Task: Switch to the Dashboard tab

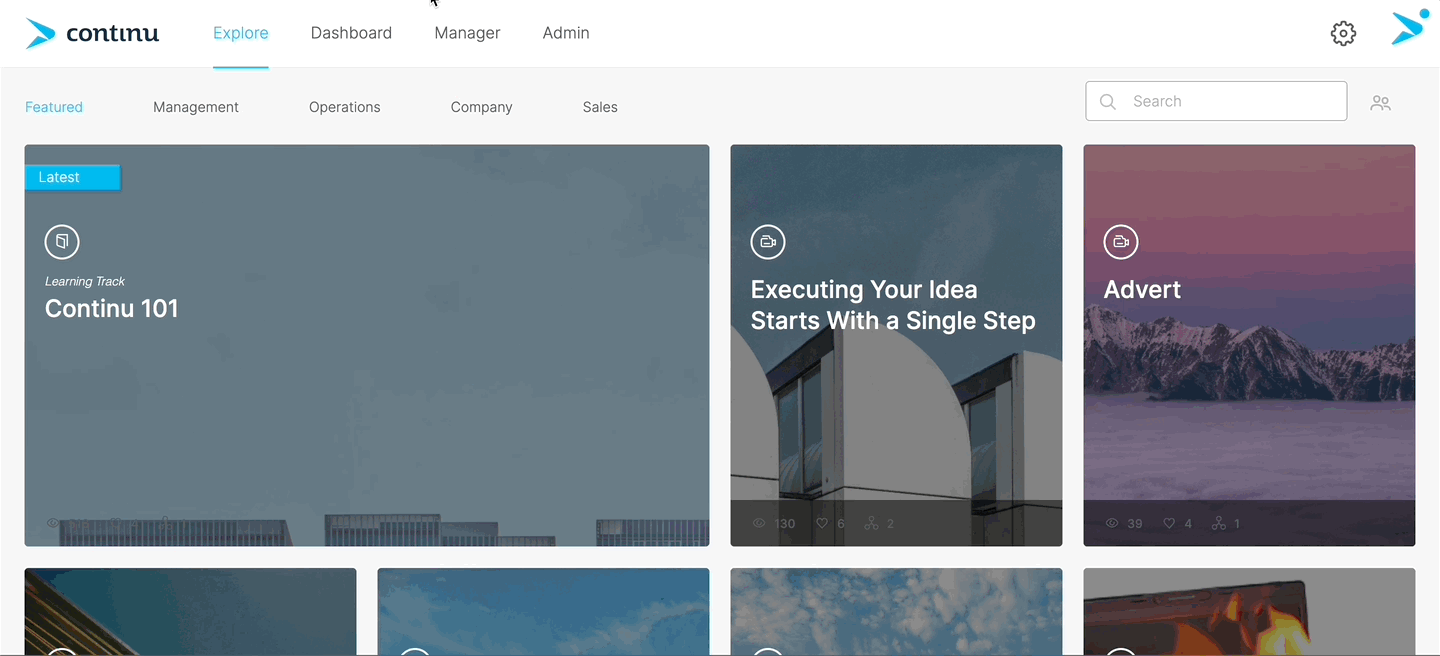Action: (351, 33)
